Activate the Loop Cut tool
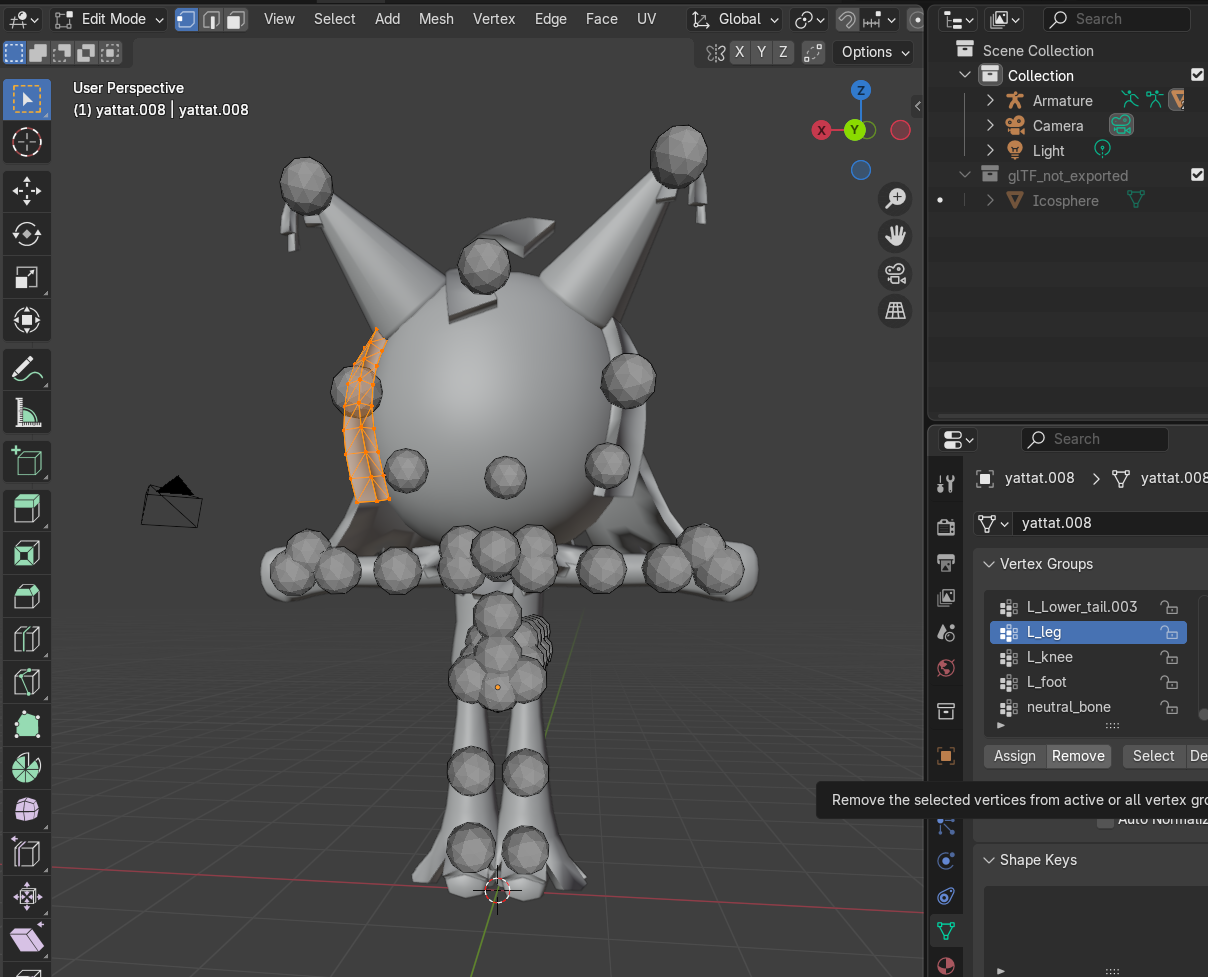 click(27, 639)
